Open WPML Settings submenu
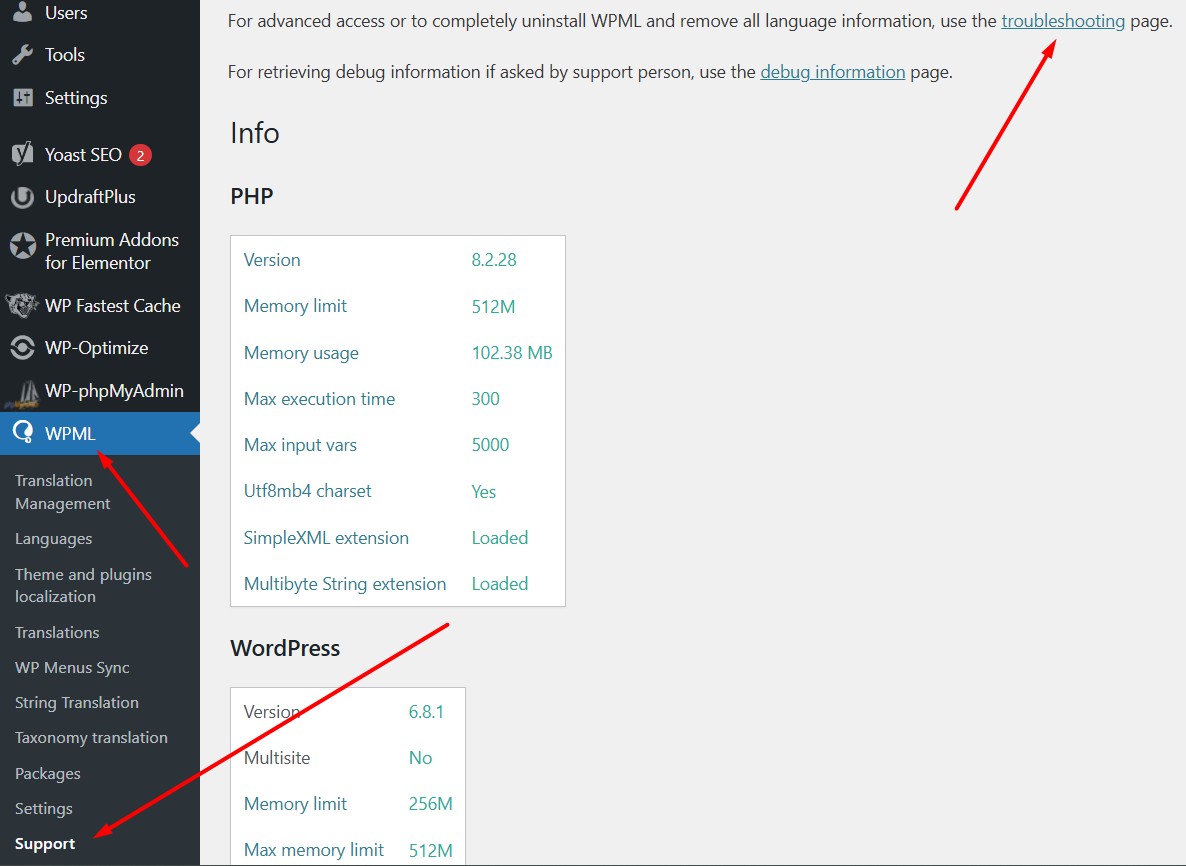 click(44, 809)
